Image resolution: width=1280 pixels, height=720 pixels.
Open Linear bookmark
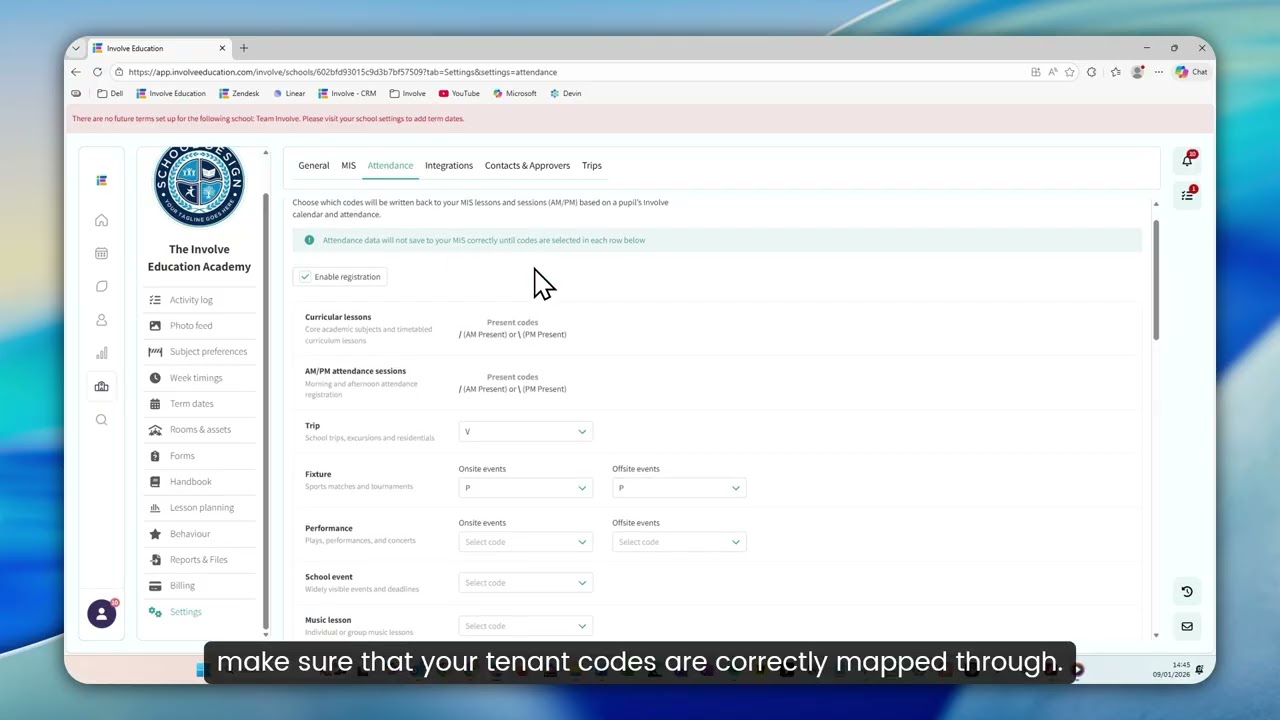tap(289, 93)
